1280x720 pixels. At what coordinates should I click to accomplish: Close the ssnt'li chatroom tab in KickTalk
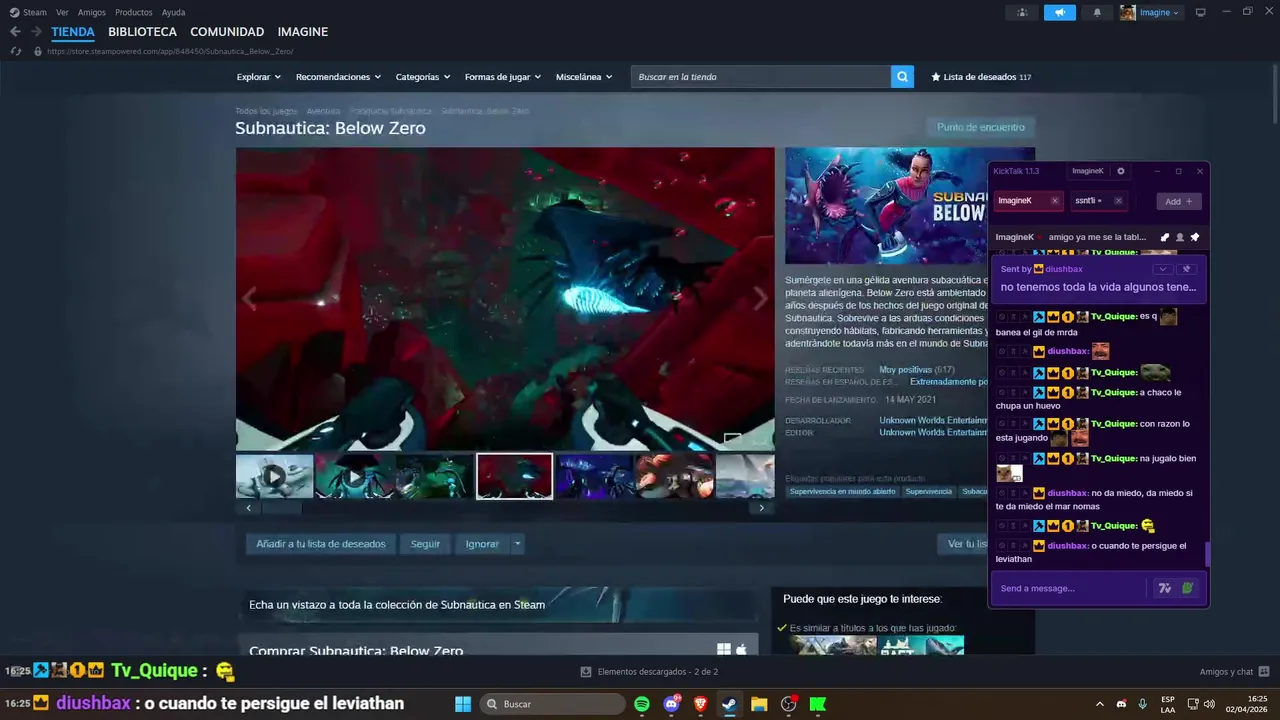pos(1118,201)
